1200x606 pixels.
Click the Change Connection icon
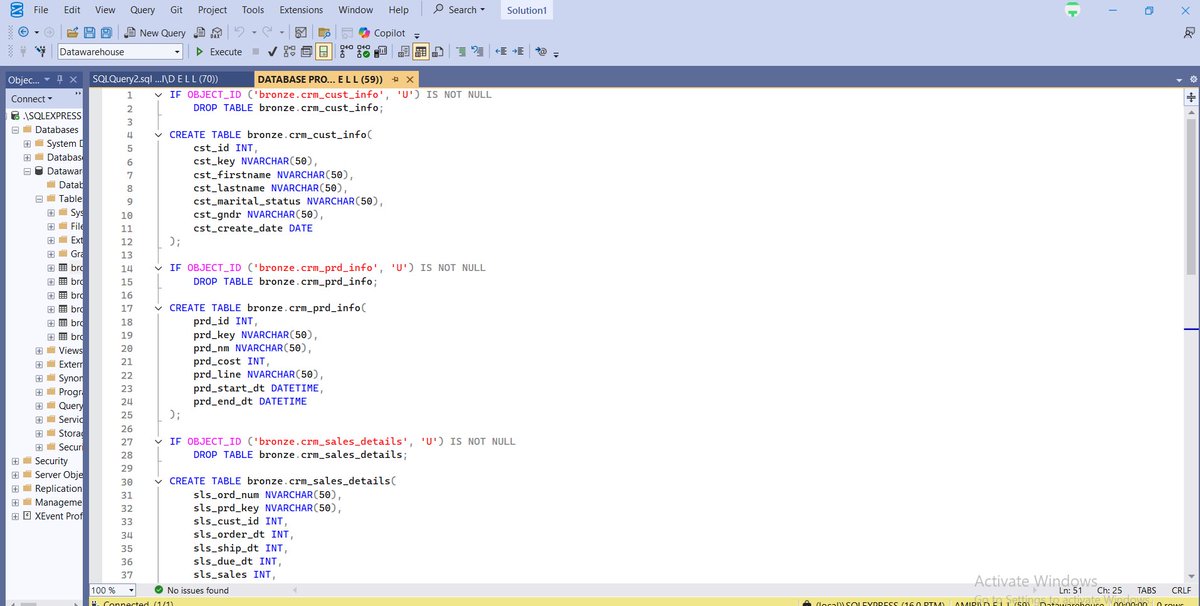coord(41,52)
